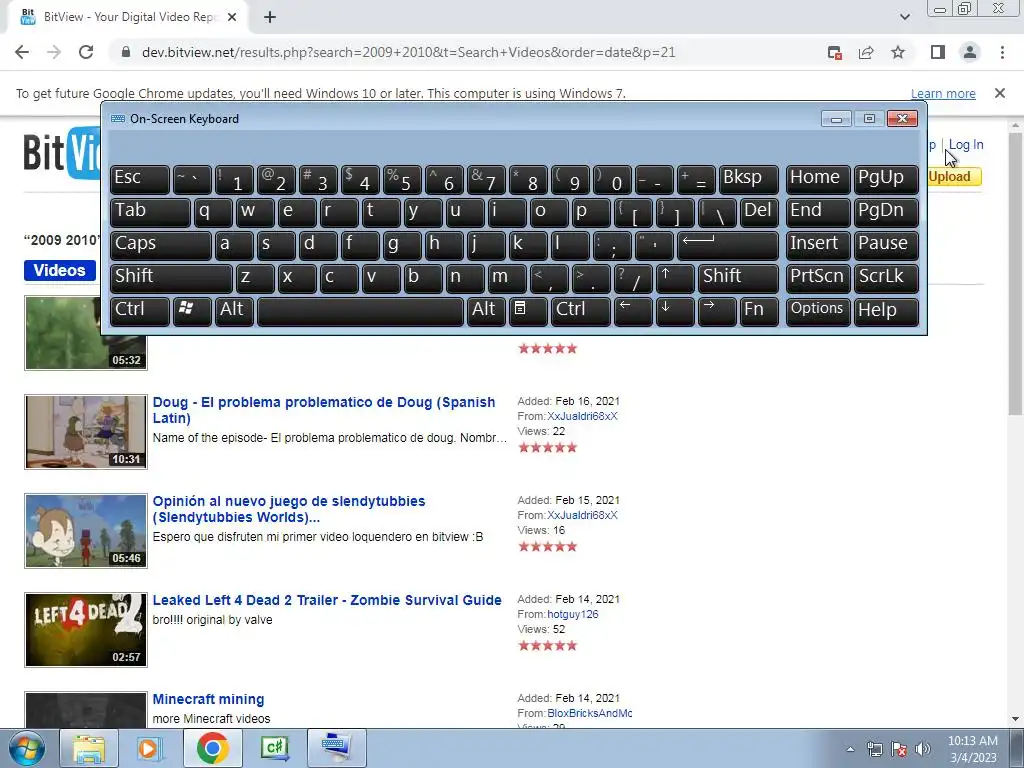Open Chrome side panel icon
The image size is (1024, 768).
pyautogui.click(x=938, y=52)
